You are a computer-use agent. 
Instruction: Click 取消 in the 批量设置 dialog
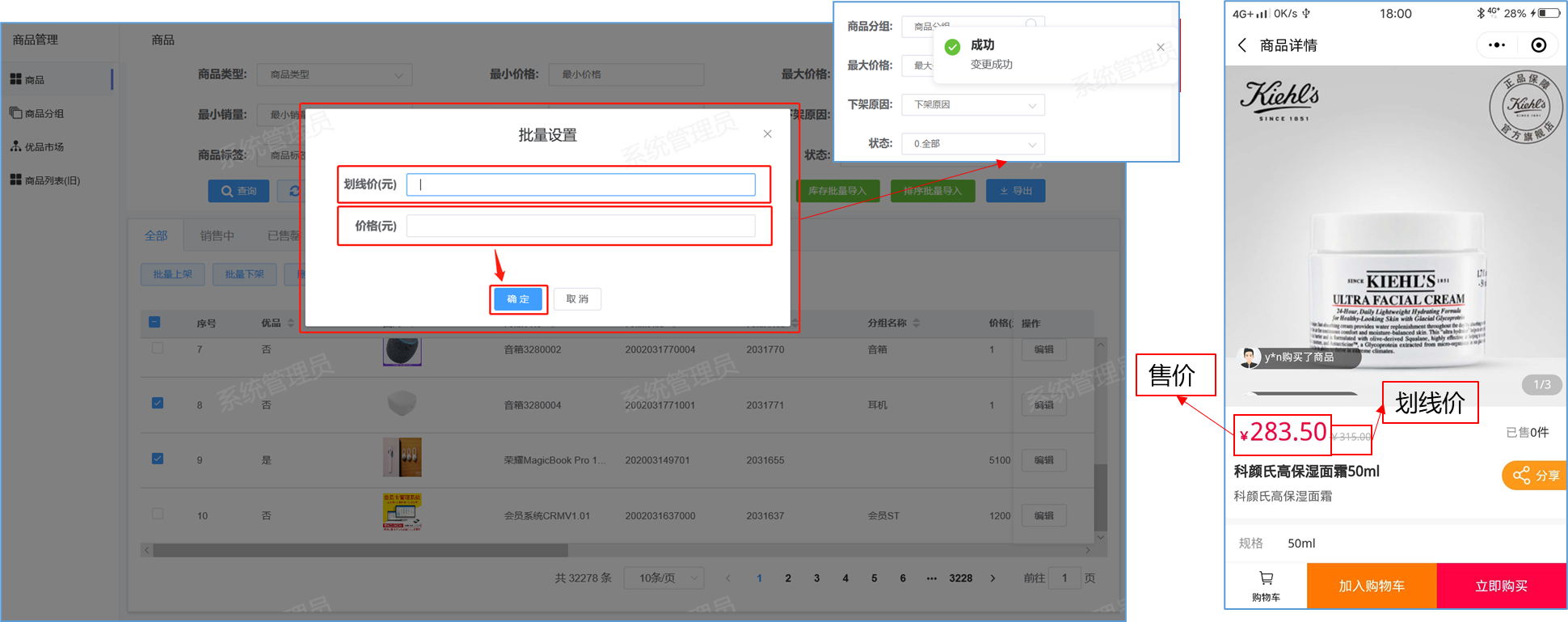tap(577, 299)
